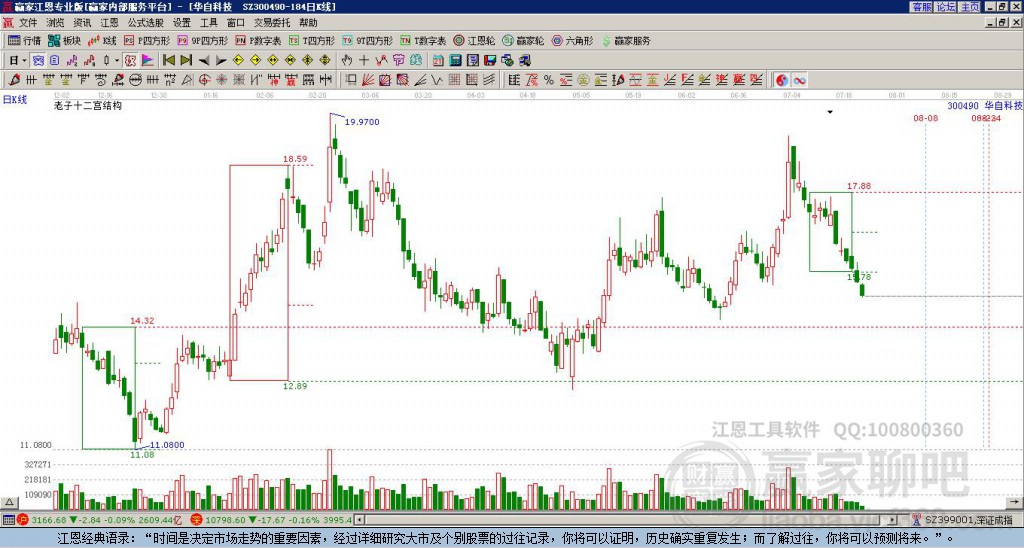Jump to last bar with skip-end icon
Image resolution: width=1024 pixels, height=548 pixels.
[186, 61]
